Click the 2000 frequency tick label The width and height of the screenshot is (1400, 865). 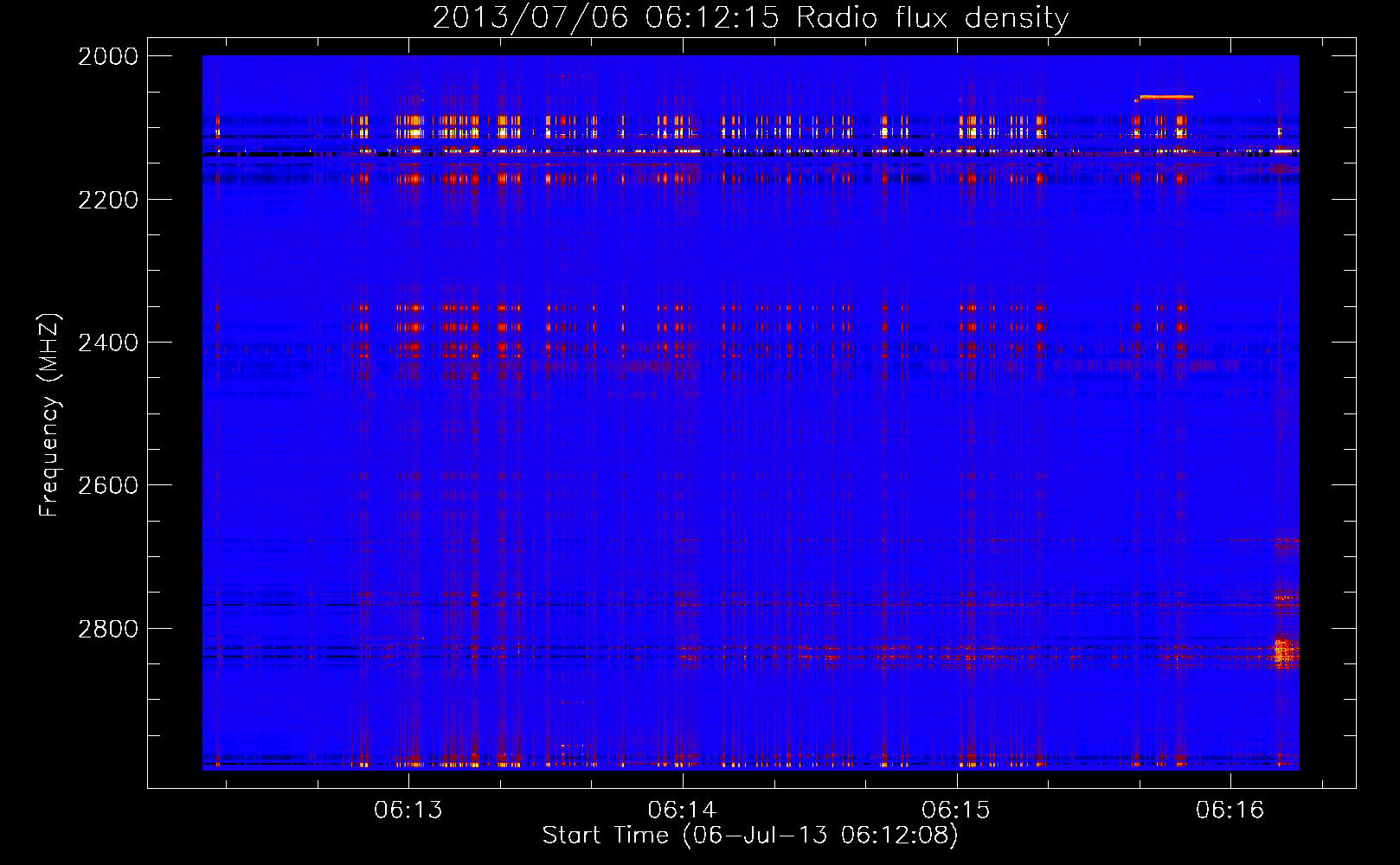(x=108, y=56)
